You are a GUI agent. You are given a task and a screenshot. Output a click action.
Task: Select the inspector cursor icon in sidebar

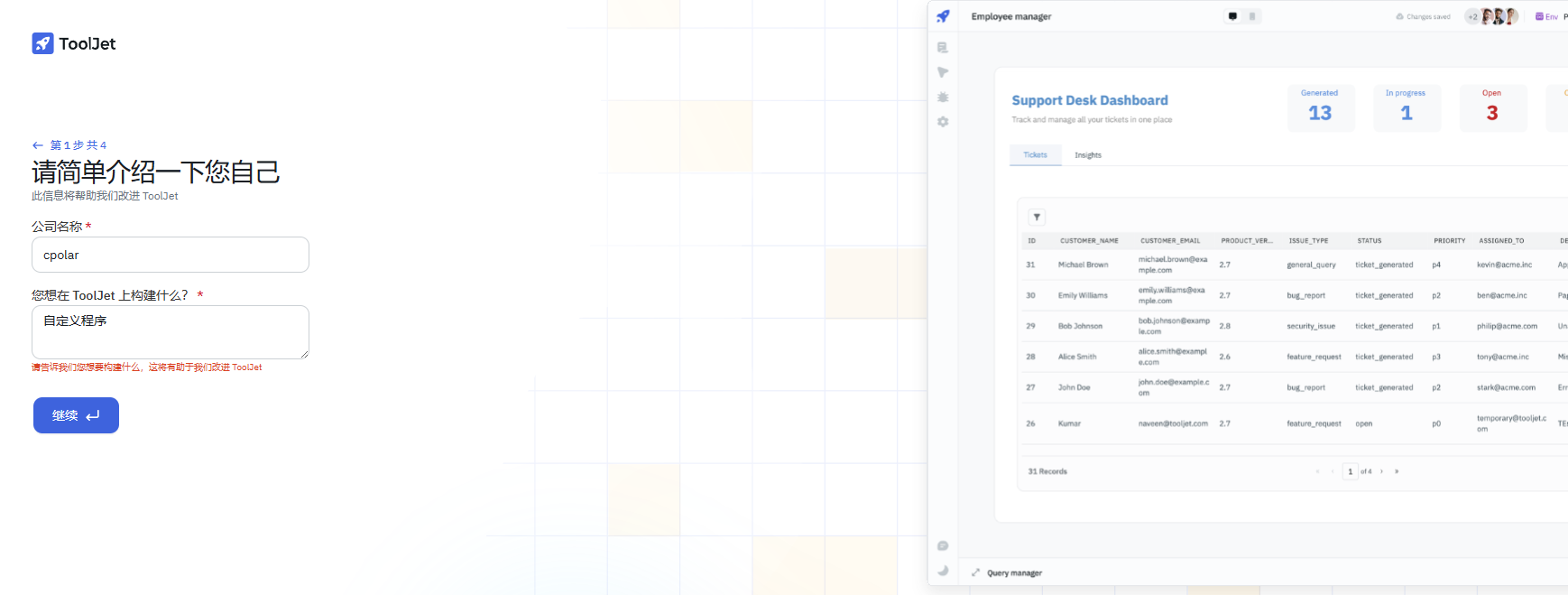943,72
